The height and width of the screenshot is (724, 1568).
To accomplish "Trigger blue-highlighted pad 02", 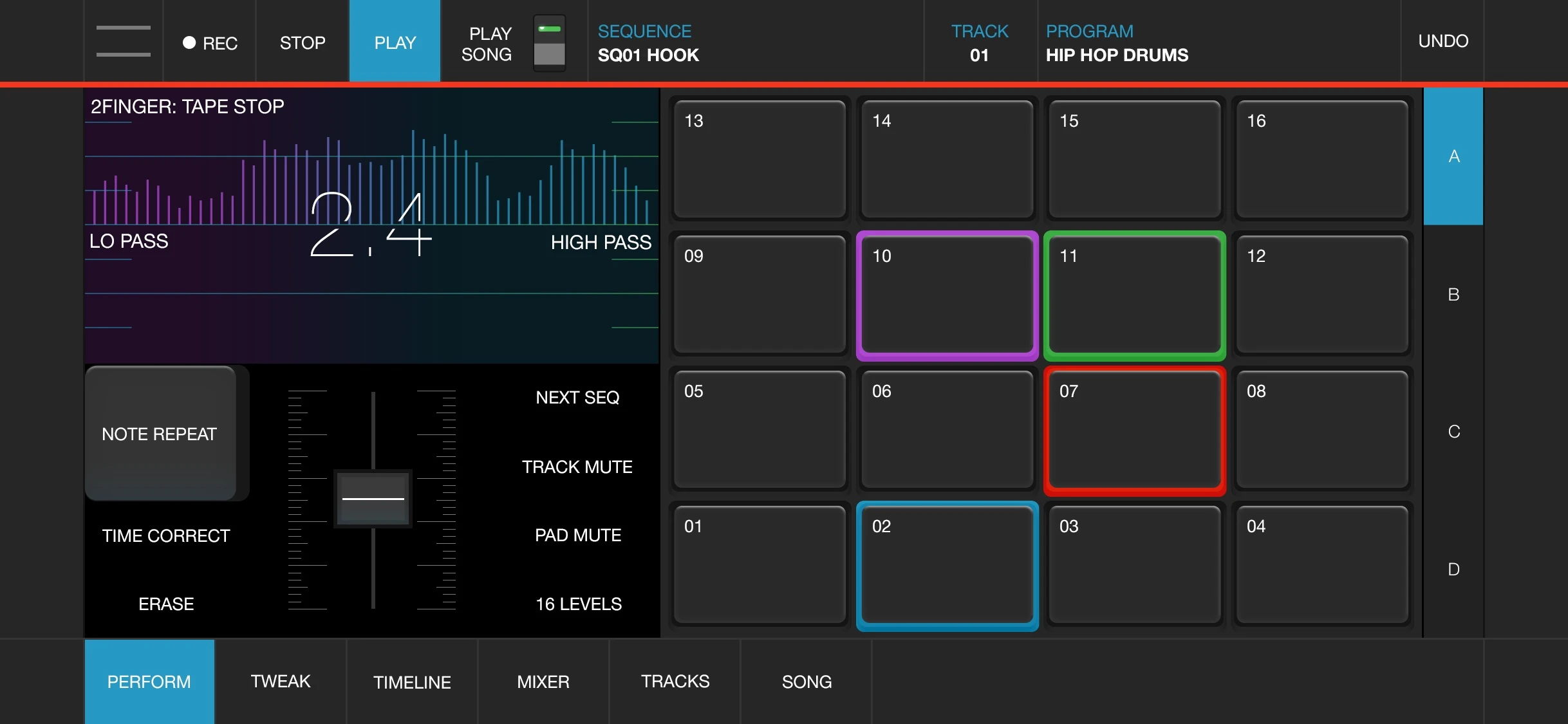I will [x=947, y=565].
